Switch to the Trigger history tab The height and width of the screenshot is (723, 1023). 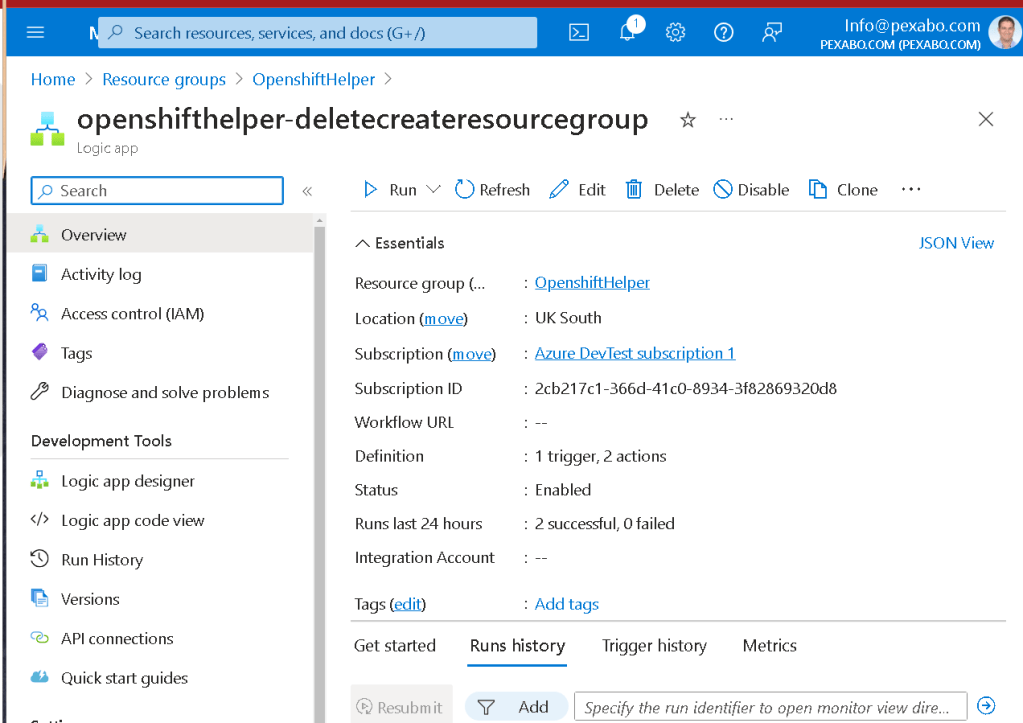(x=654, y=645)
